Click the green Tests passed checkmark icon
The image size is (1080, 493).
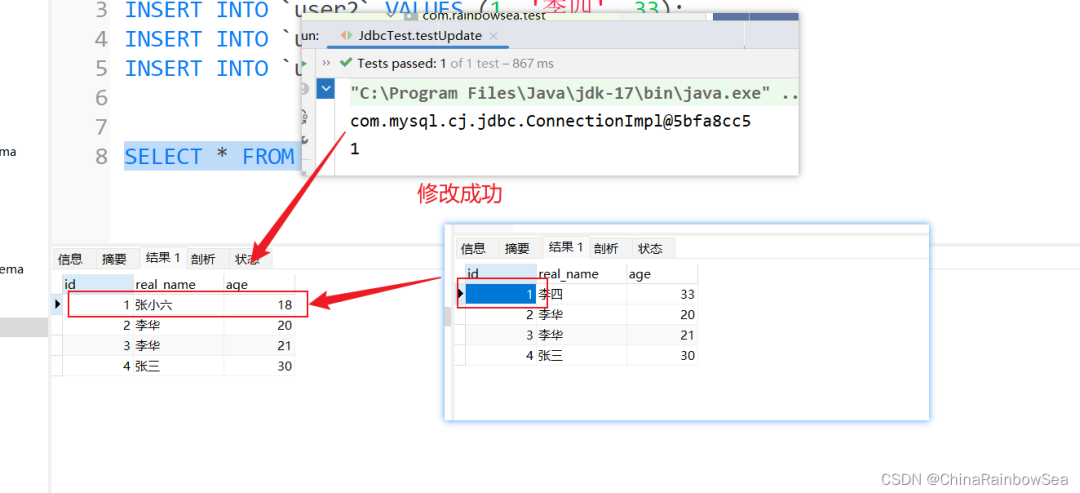coord(346,63)
